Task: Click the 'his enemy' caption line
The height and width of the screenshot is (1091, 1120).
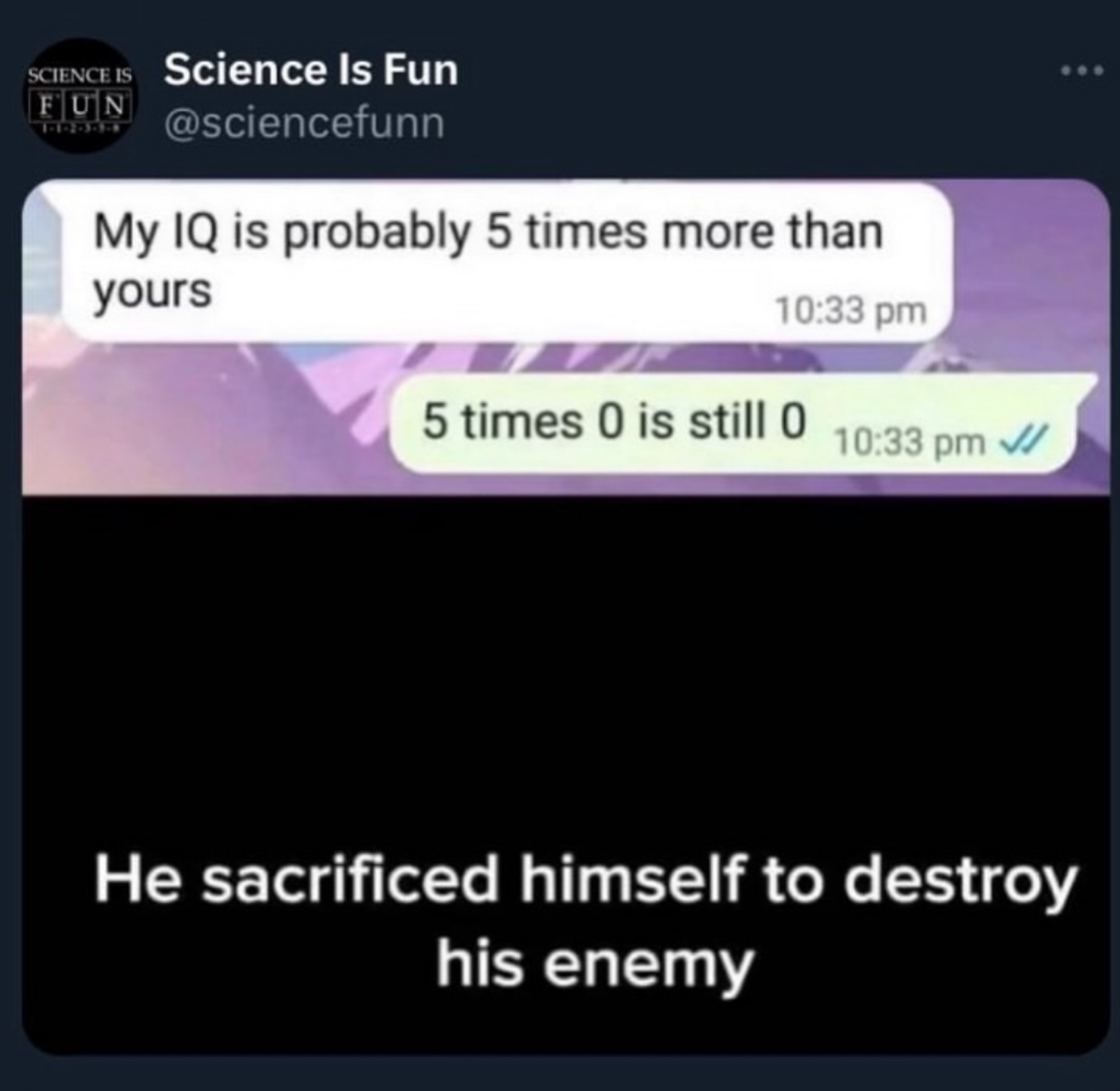Action: 593,964
